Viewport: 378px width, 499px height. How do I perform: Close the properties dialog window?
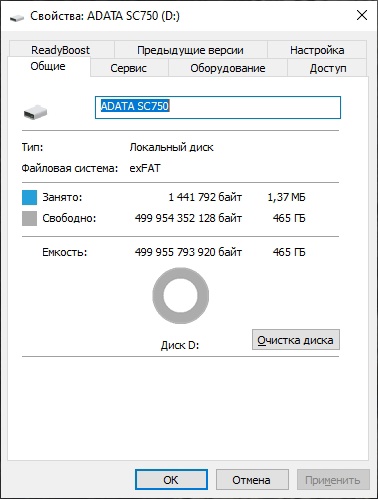click(362, 15)
